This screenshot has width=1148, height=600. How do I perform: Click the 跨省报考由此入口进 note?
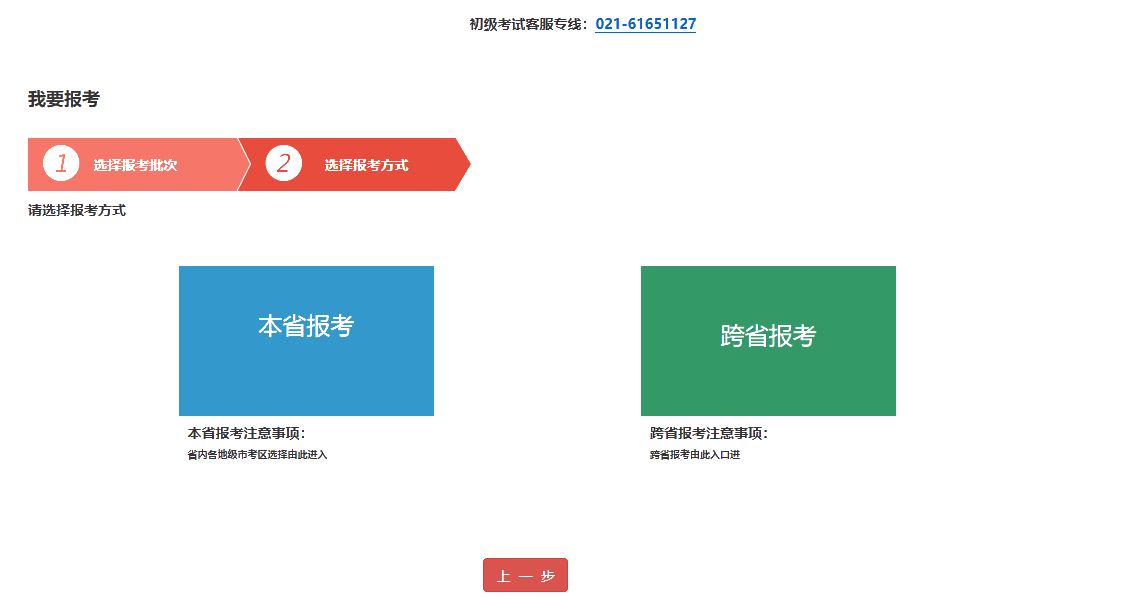pyautogui.click(x=695, y=455)
